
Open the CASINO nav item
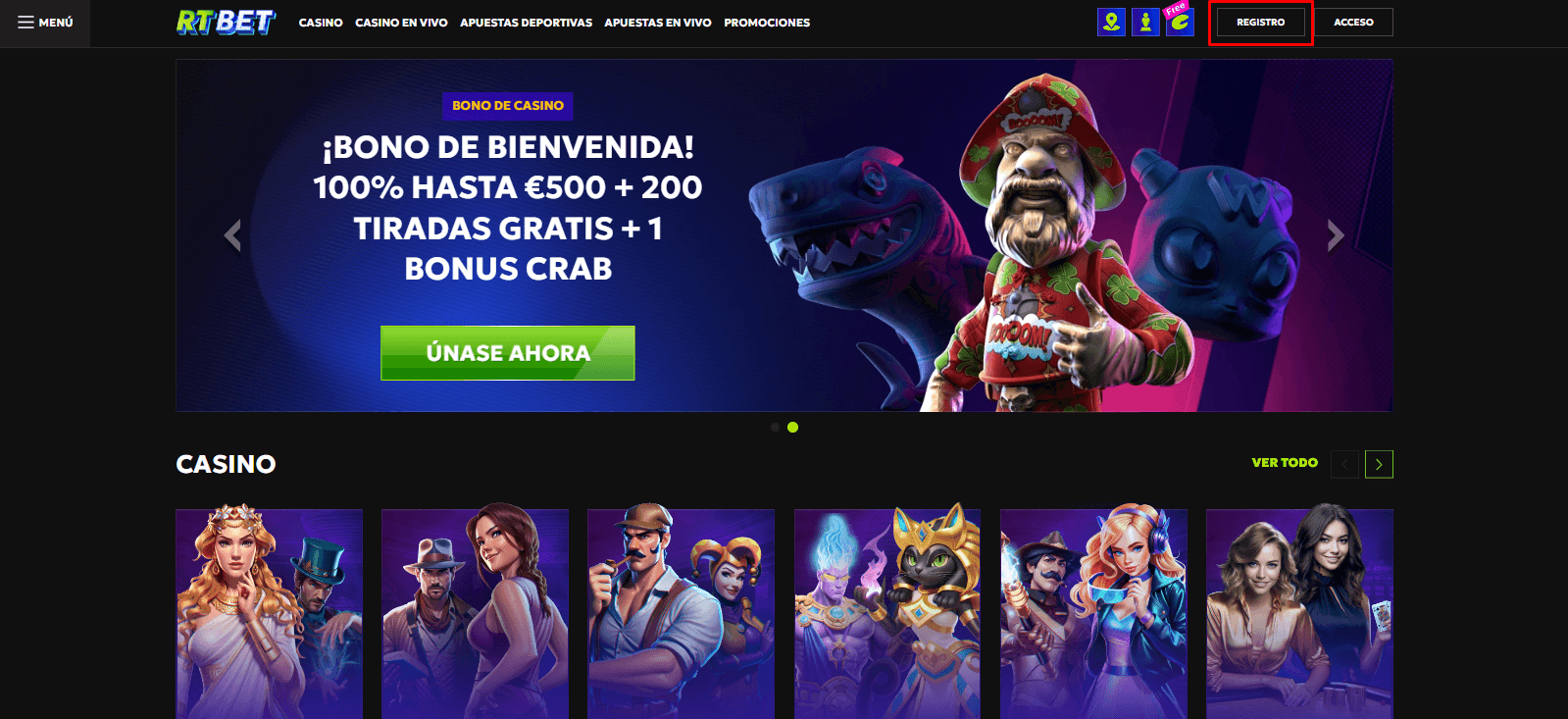[x=321, y=23]
